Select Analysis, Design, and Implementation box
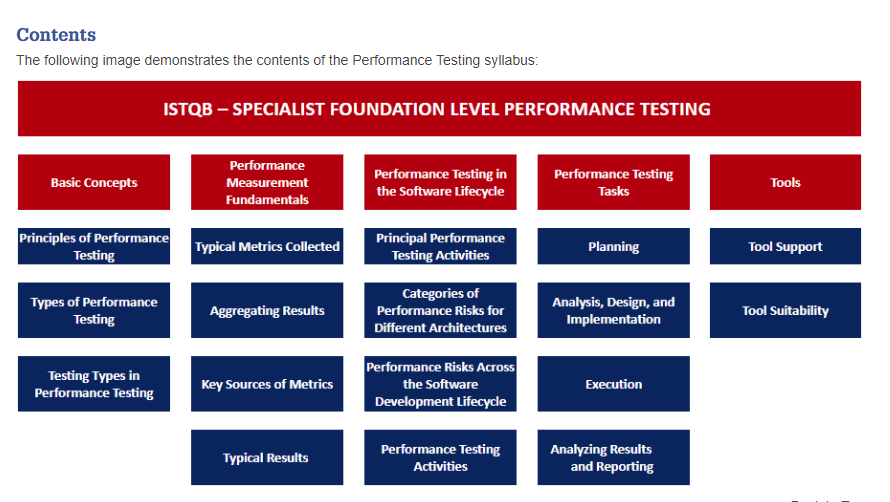890x502 pixels. 614,310
